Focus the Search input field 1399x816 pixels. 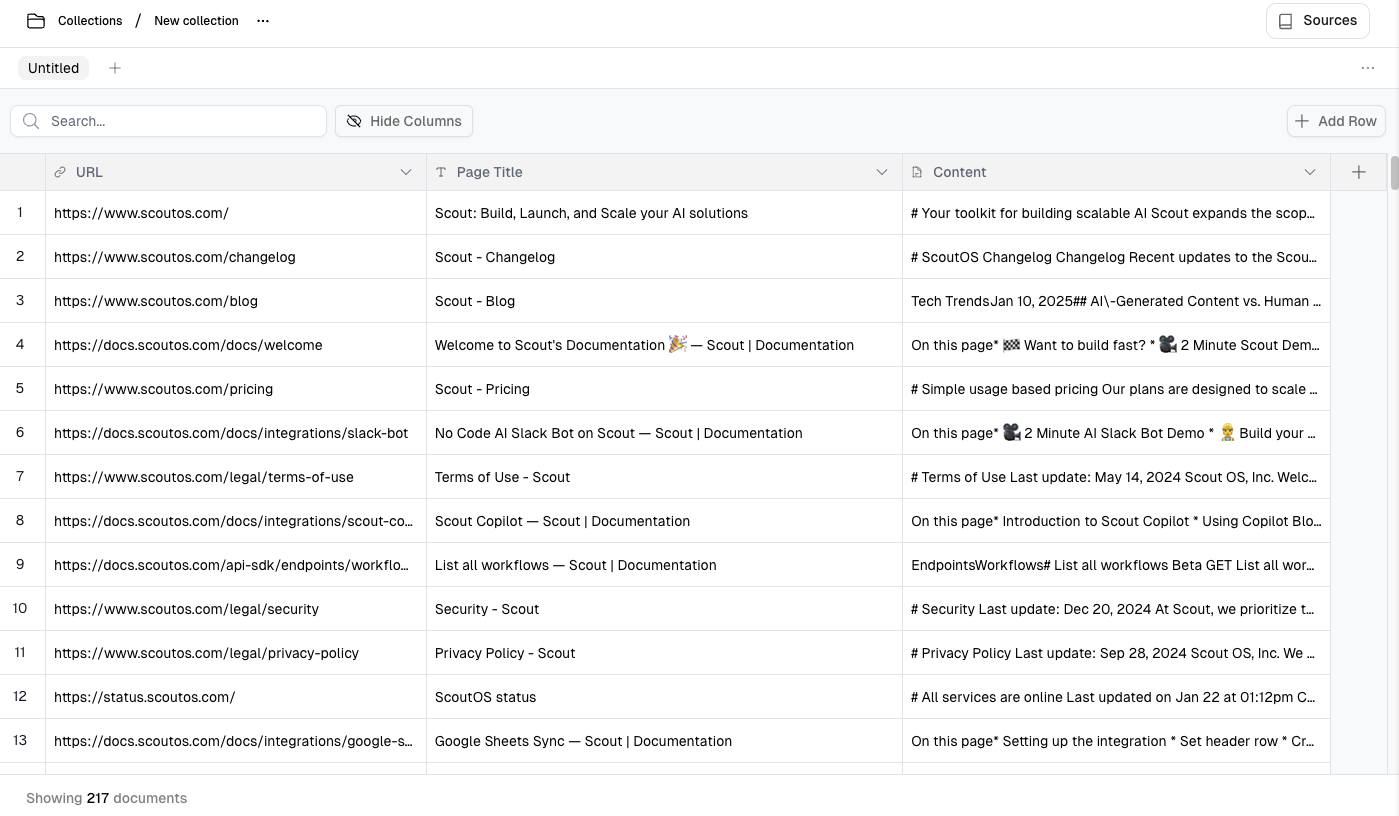[180, 121]
